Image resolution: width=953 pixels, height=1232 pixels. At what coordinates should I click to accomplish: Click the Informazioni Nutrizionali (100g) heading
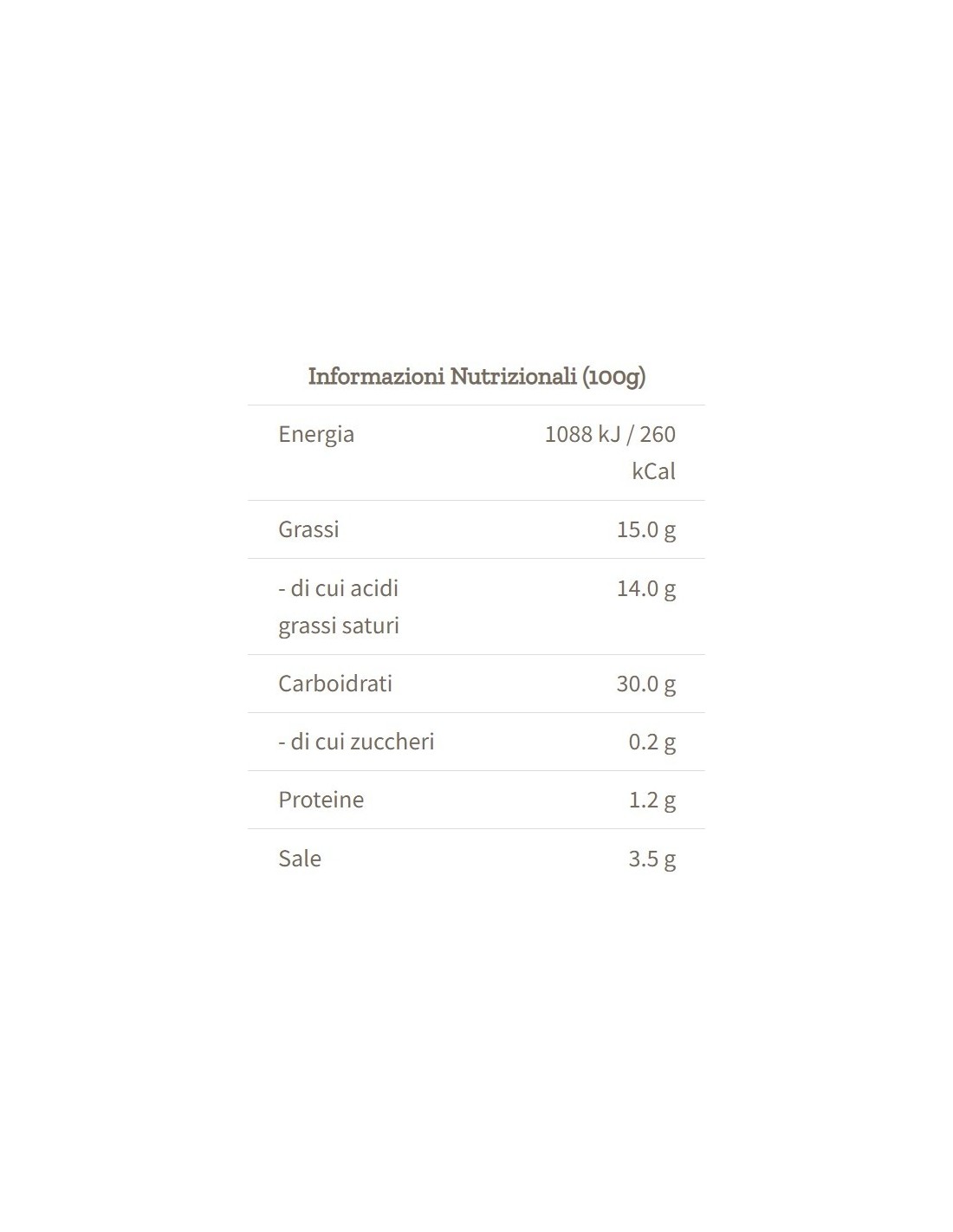coord(476,376)
